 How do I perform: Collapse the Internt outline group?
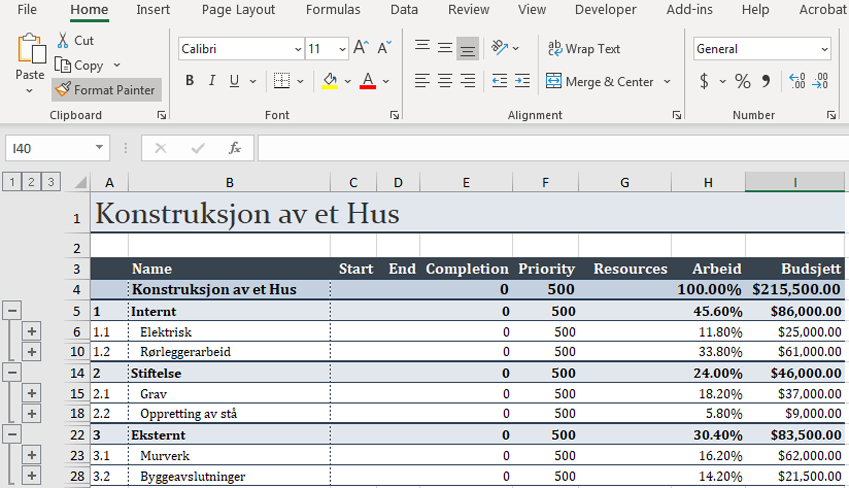[12, 311]
